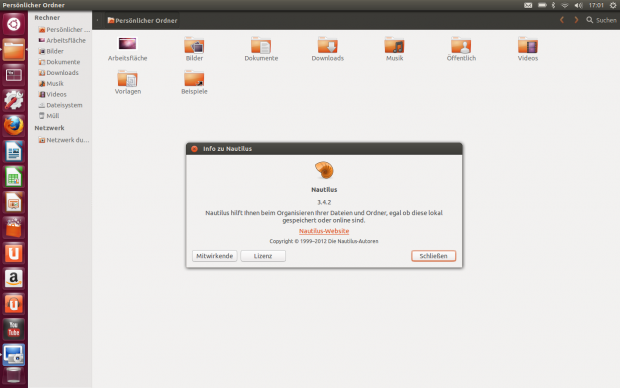620x388 pixels.
Task: Open the Vorlagen folder
Action: [x=127, y=78]
